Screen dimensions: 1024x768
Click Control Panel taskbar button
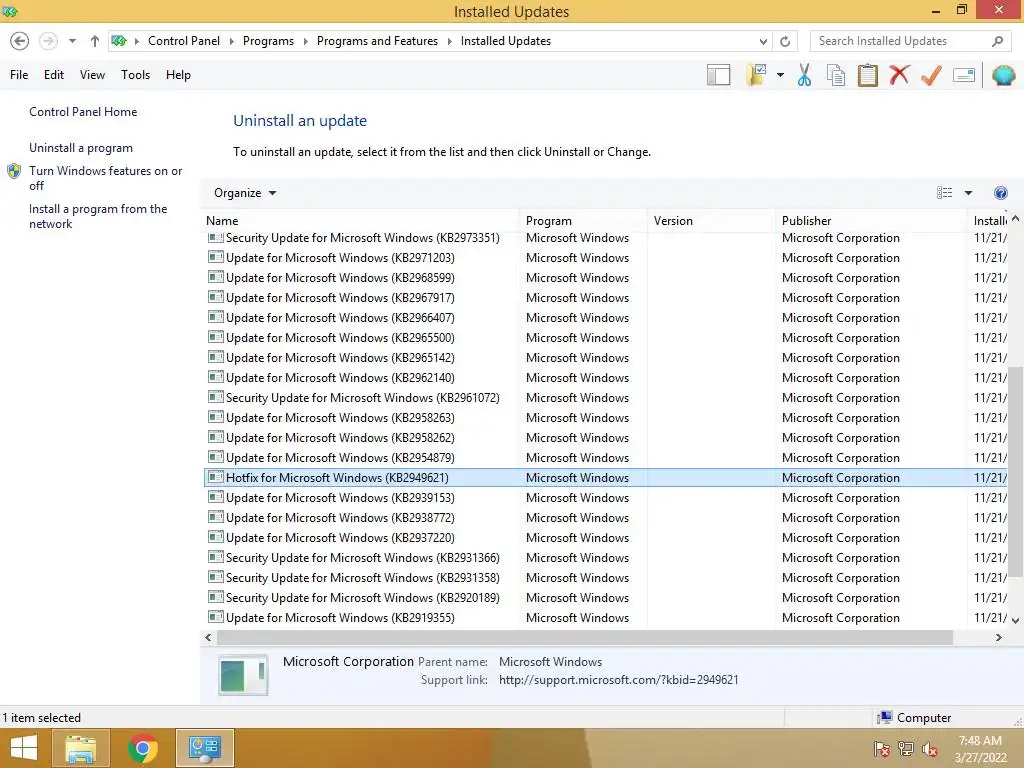point(205,748)
